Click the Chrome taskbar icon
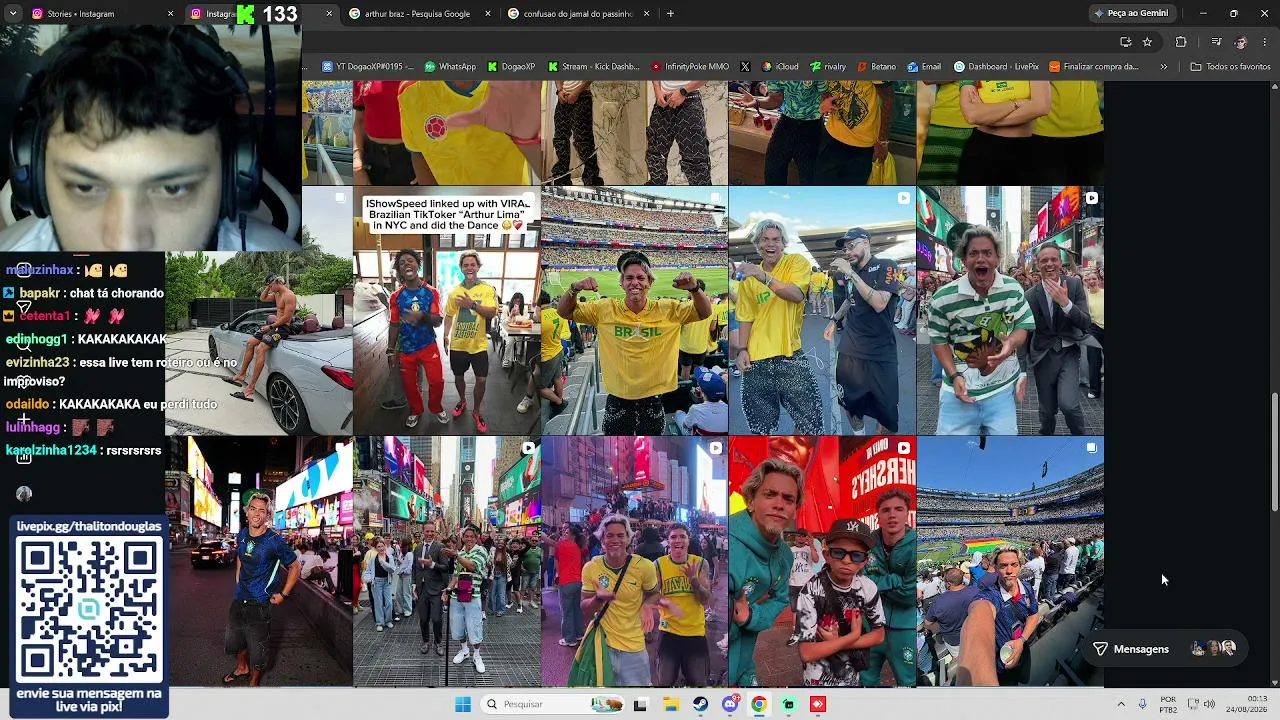Viewport: 1280px width, 720px height. 759,704
